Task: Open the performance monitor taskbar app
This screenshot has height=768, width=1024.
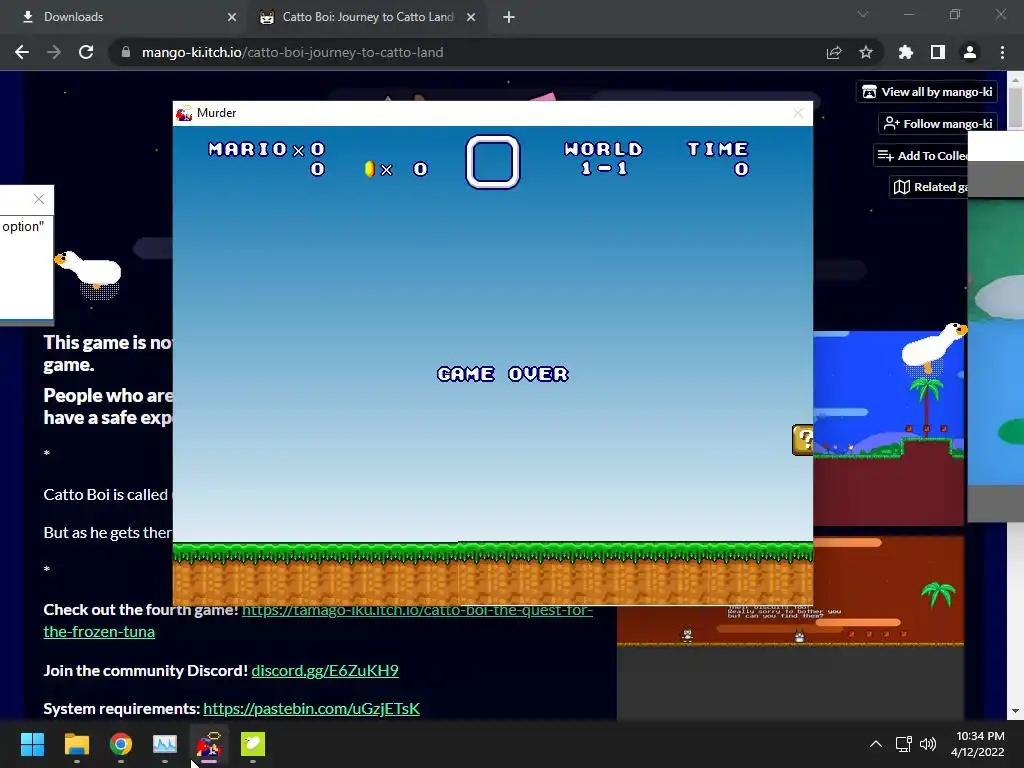Action: (165, 744)
